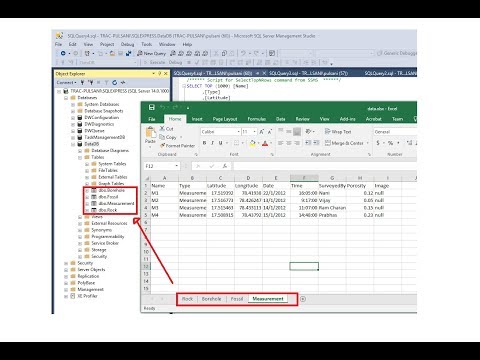The width and height of the screenshot is (480, 360).
Task: Click the Align Right icon in Excel
Action: [297, 143]
